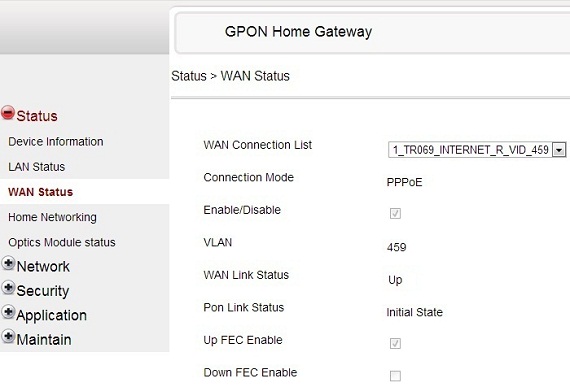Click the Network menu label
Screen dimensions: 570x387
pyautogui.click(x=43, y=266)
